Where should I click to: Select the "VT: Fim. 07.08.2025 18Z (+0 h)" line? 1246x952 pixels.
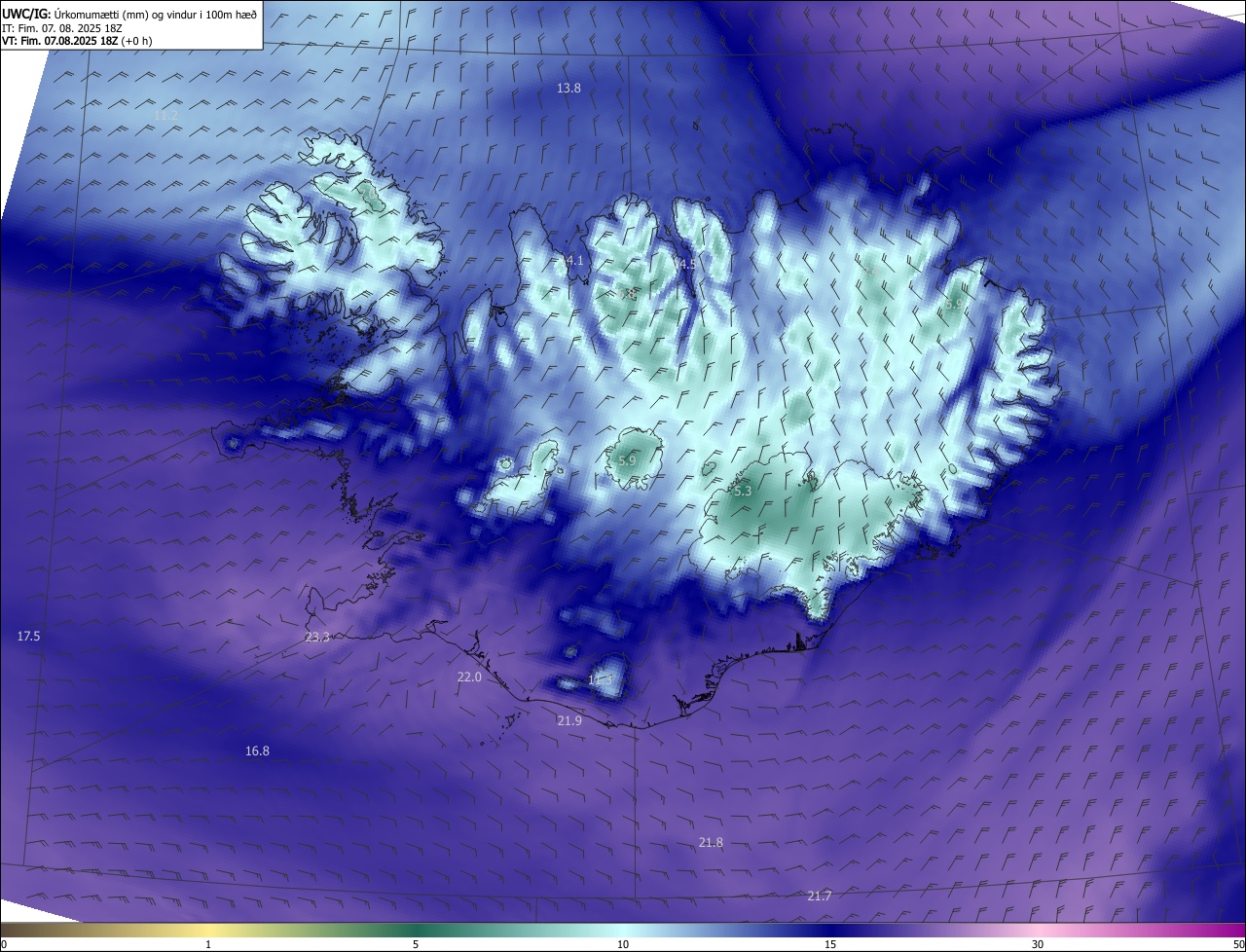77,41
